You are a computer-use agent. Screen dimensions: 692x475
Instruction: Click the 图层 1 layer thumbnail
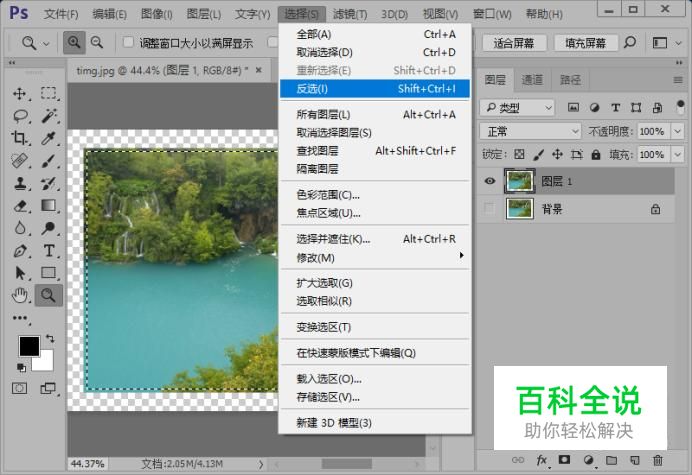[x=519, y=181]
